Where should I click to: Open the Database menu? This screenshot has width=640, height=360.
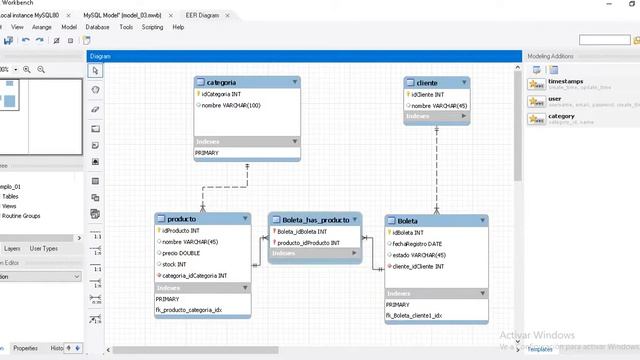pyautogui.click(x=97, y=27)
